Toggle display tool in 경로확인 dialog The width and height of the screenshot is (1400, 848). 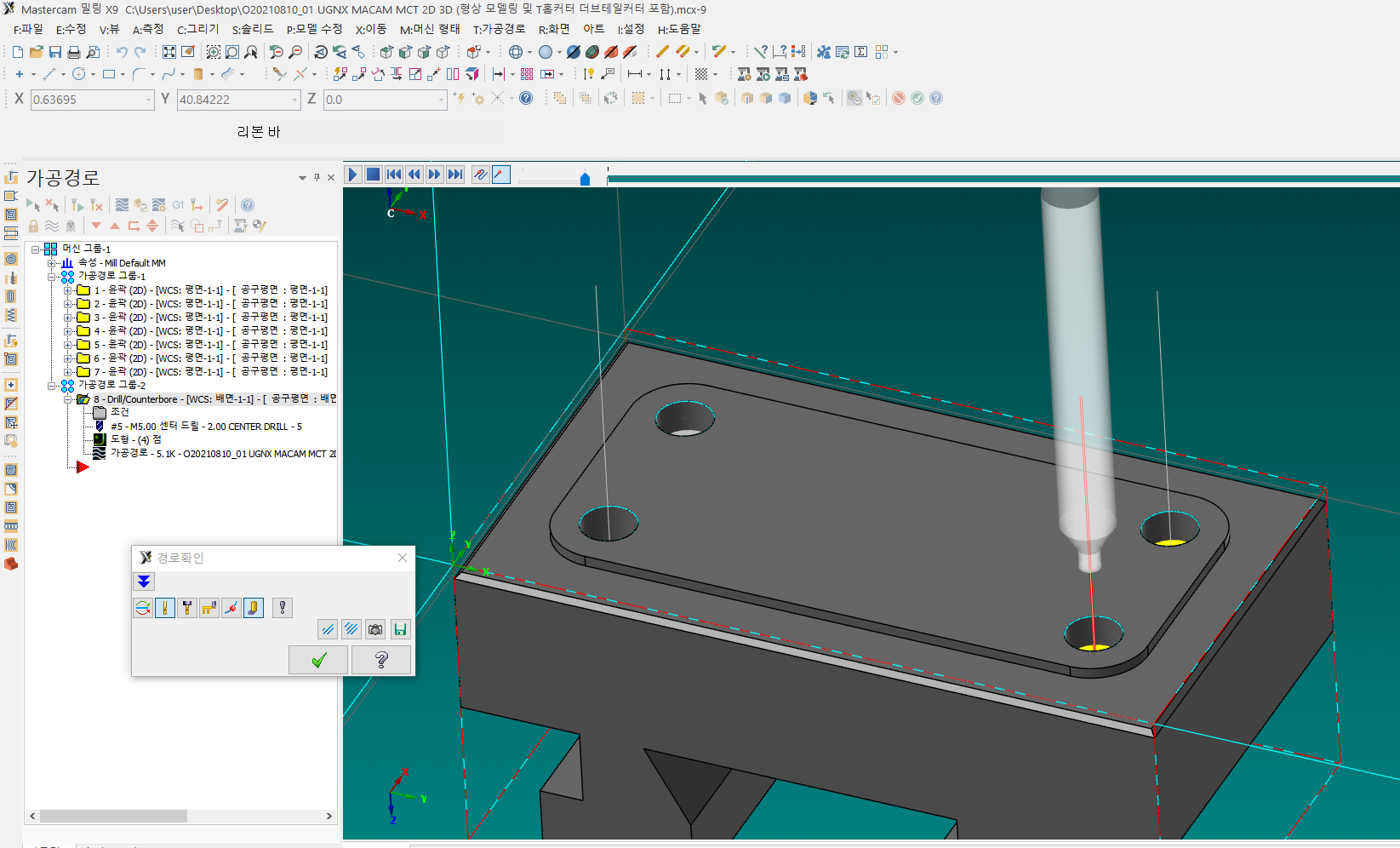click(x=165, y=608)
